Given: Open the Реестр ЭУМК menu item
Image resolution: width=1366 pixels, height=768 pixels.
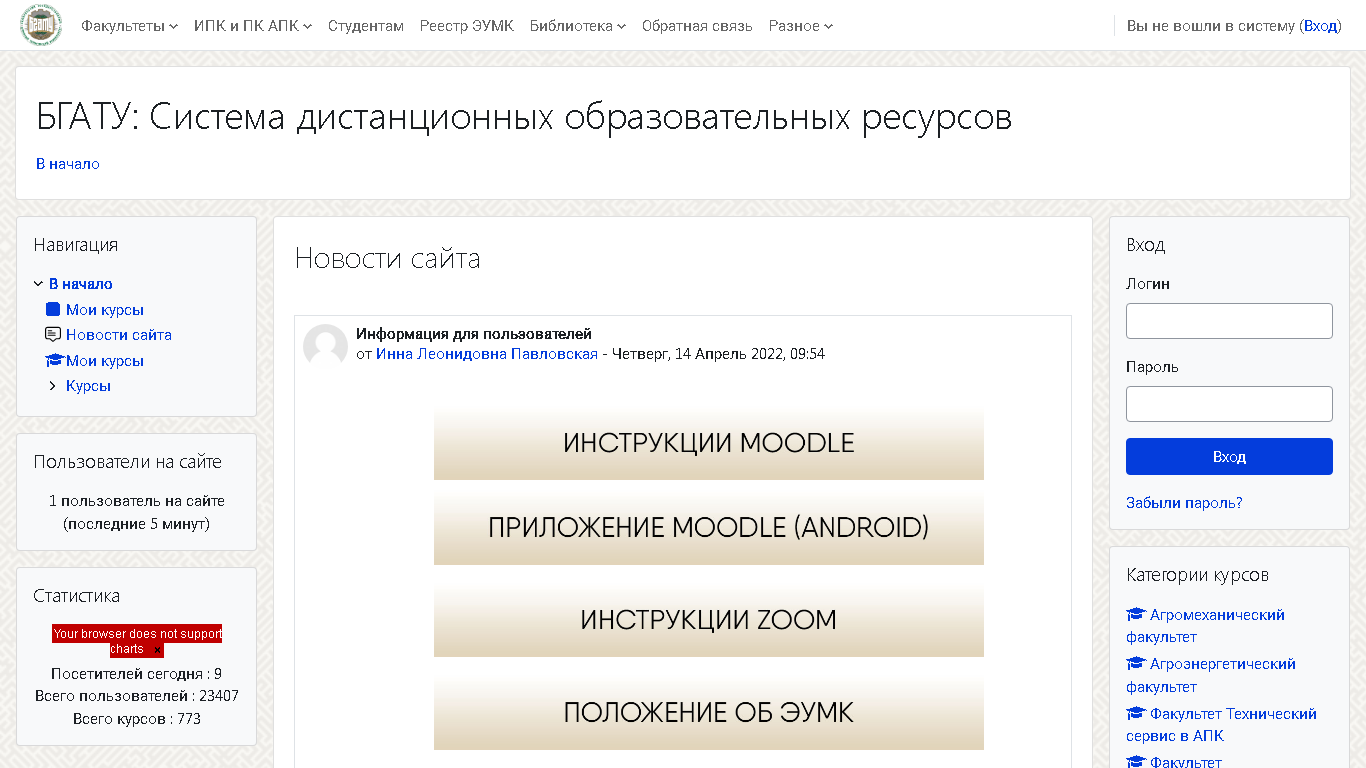Looking at the screenshot, I should (x=467, y=26).
